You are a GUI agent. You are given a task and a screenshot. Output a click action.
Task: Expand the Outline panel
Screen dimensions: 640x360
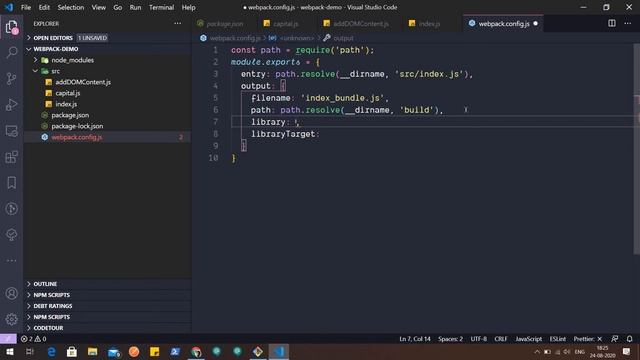click(107, 284)
